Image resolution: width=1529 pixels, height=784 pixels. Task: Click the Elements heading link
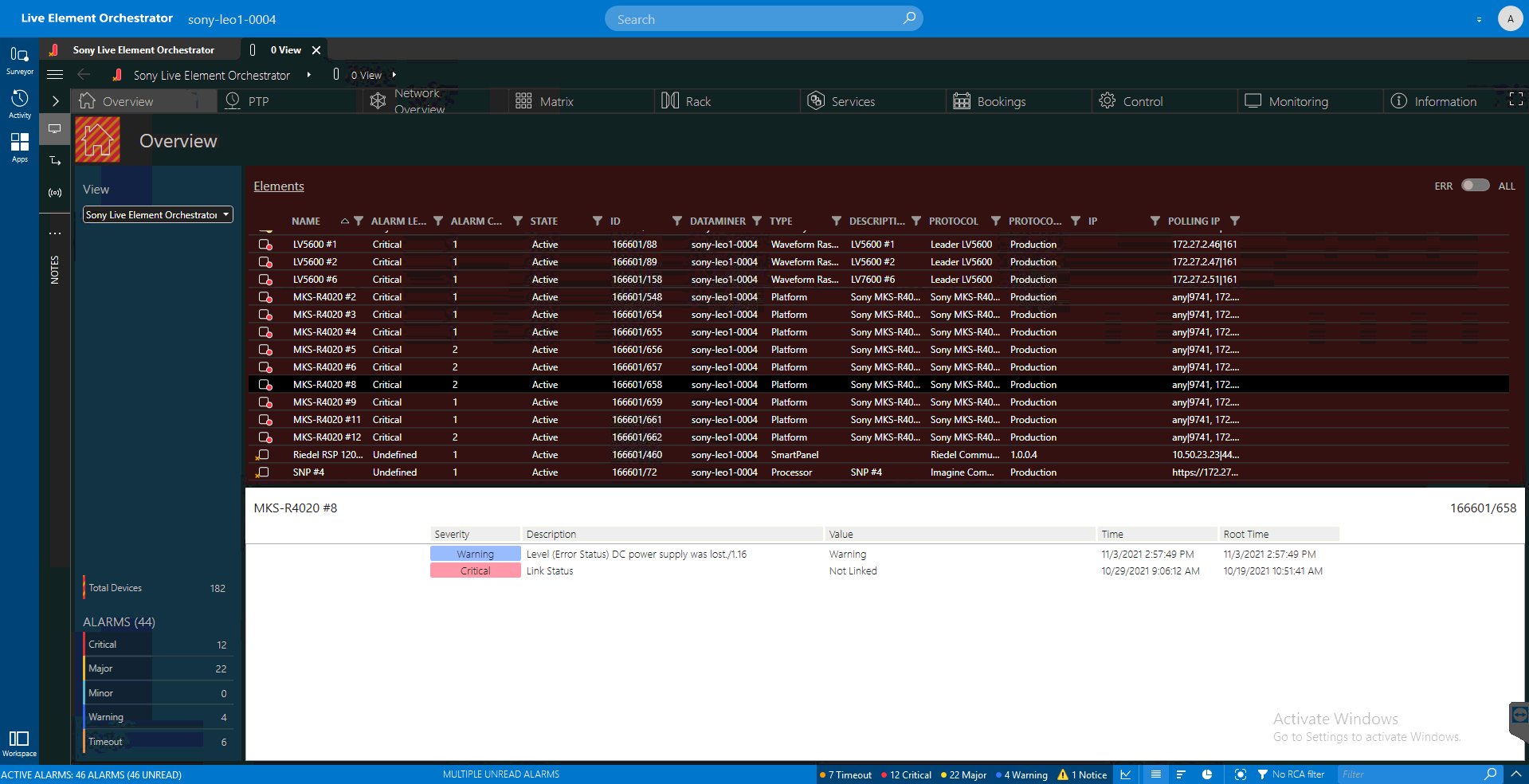(x=279, y=186)
